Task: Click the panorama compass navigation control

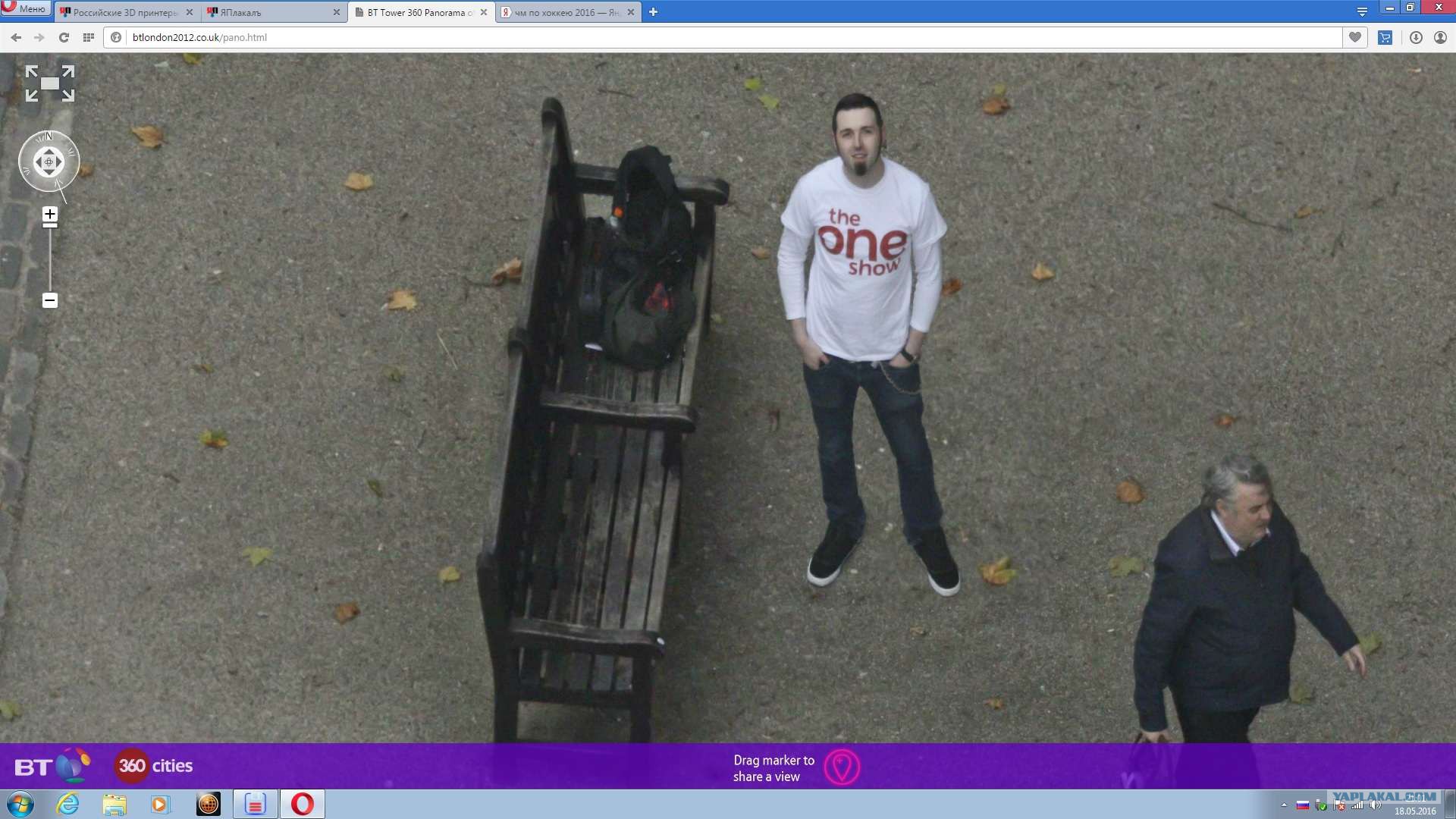Action: coord(49,162)
